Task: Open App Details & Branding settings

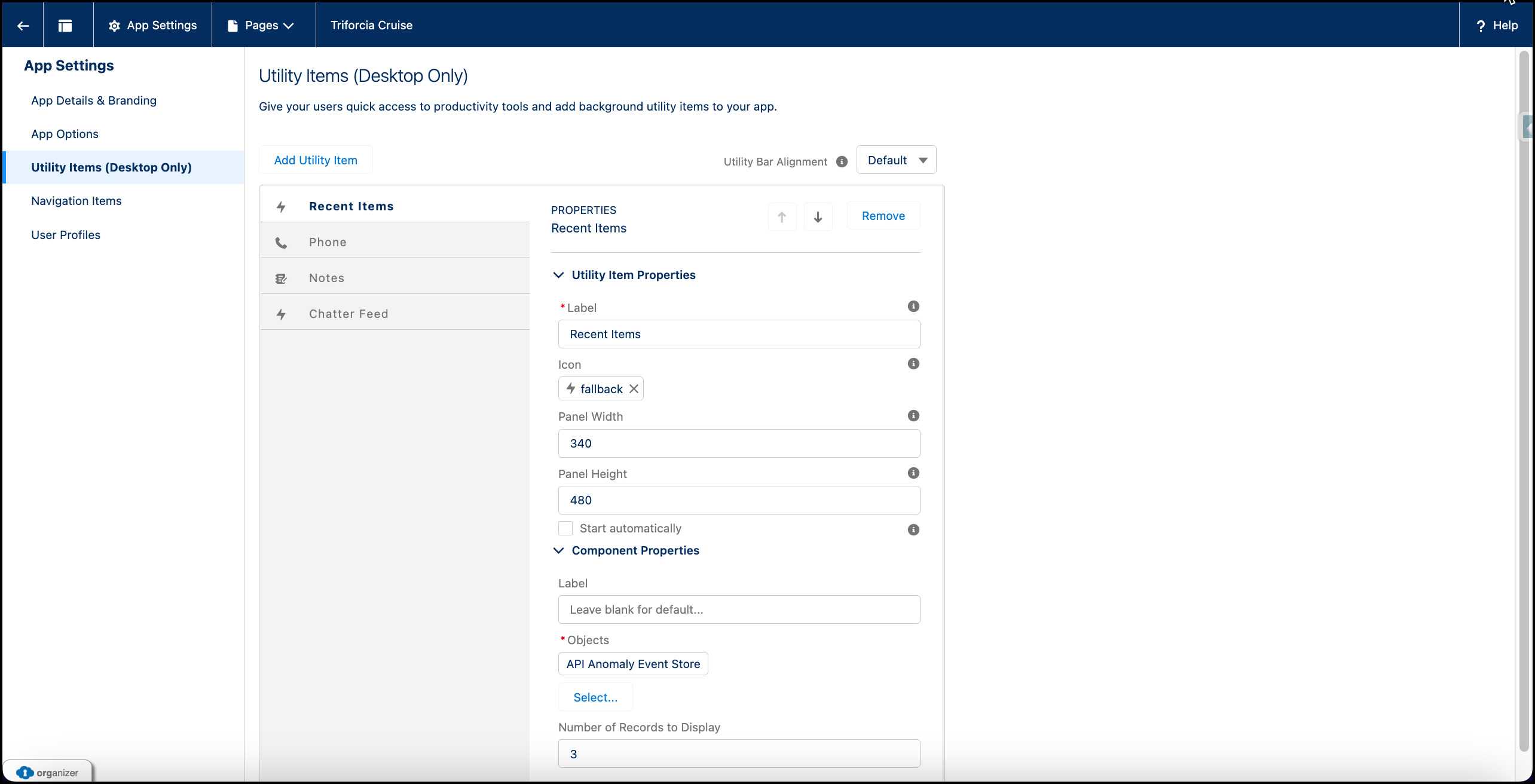Action: point(94,100)
